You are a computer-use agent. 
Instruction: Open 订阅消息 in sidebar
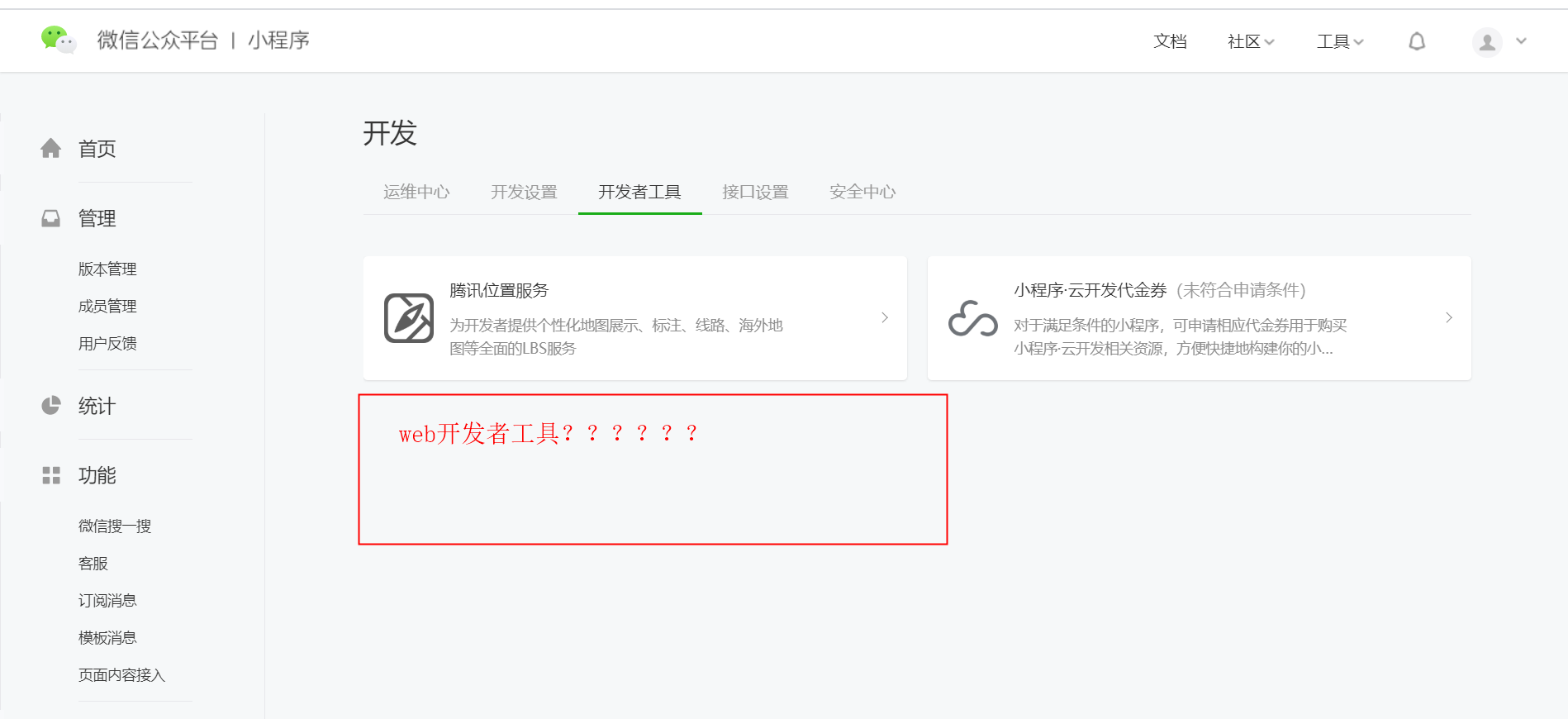click(107, 600)
